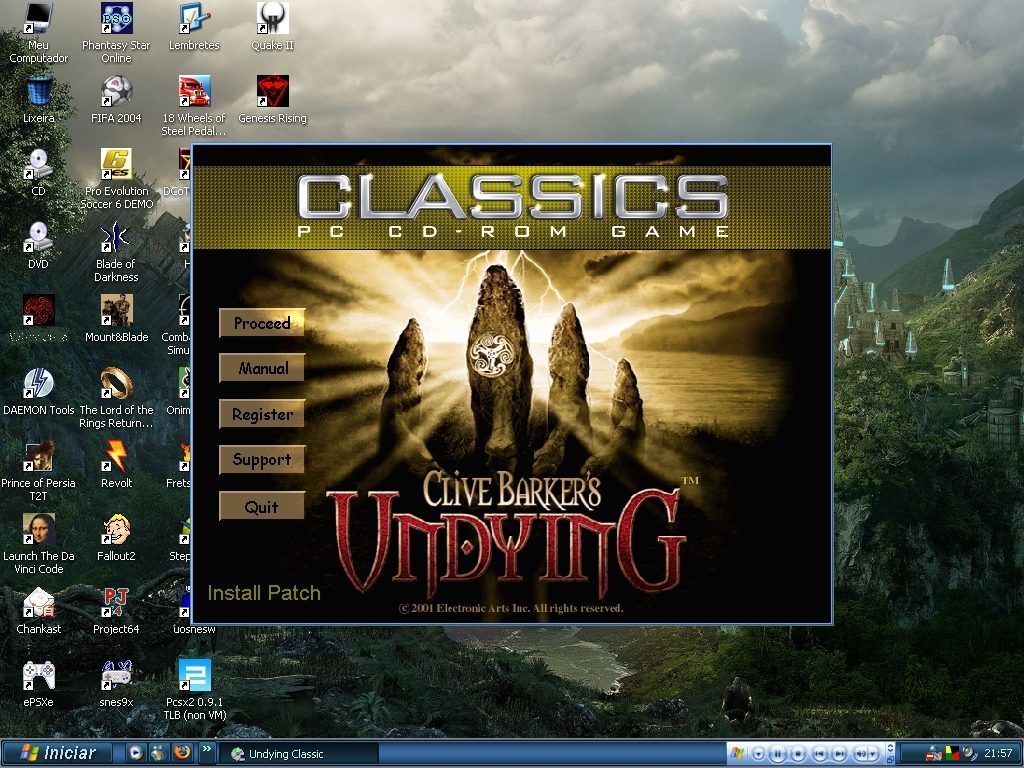1024x768 pixels.
Task: Quit the Undying Classic launcher
Action: 262,506
